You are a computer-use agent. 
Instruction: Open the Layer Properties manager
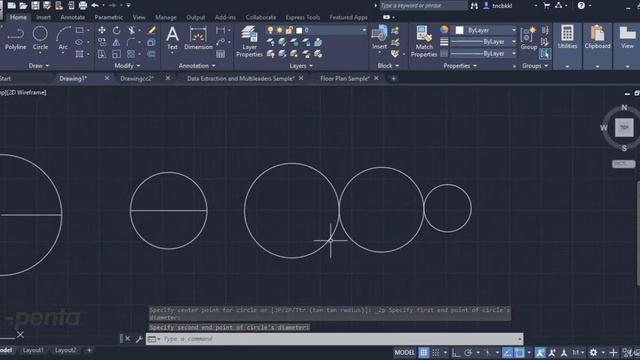tap(249, 42)
